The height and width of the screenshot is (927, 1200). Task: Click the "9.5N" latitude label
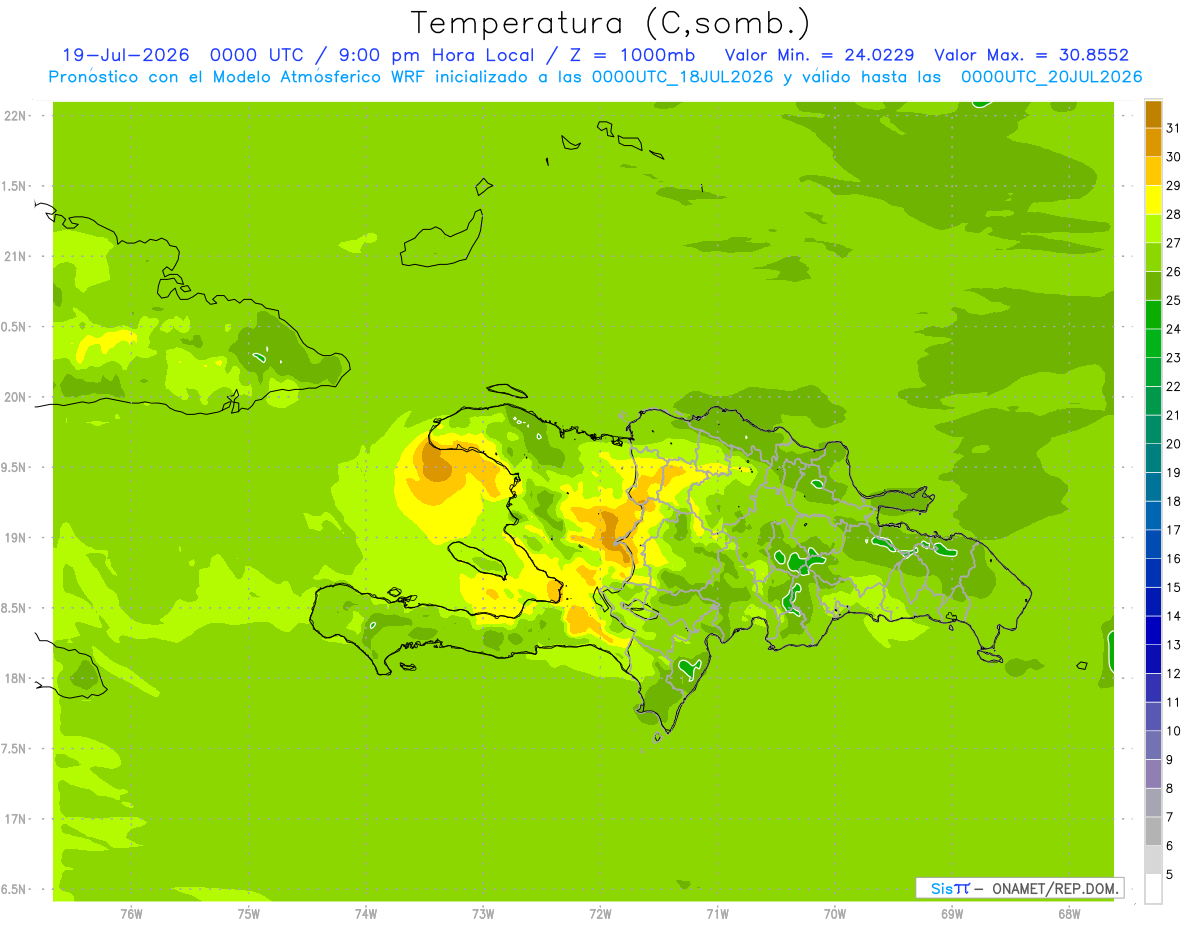pos(15,467)
